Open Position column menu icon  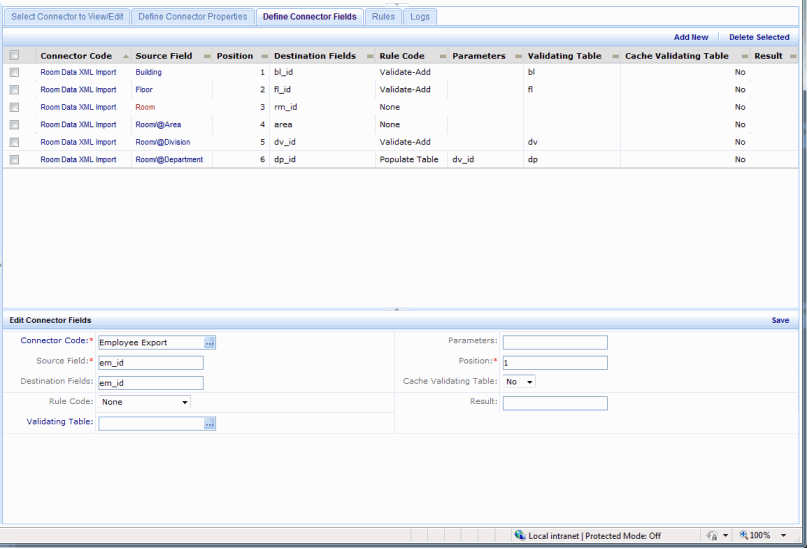[264, 56]
